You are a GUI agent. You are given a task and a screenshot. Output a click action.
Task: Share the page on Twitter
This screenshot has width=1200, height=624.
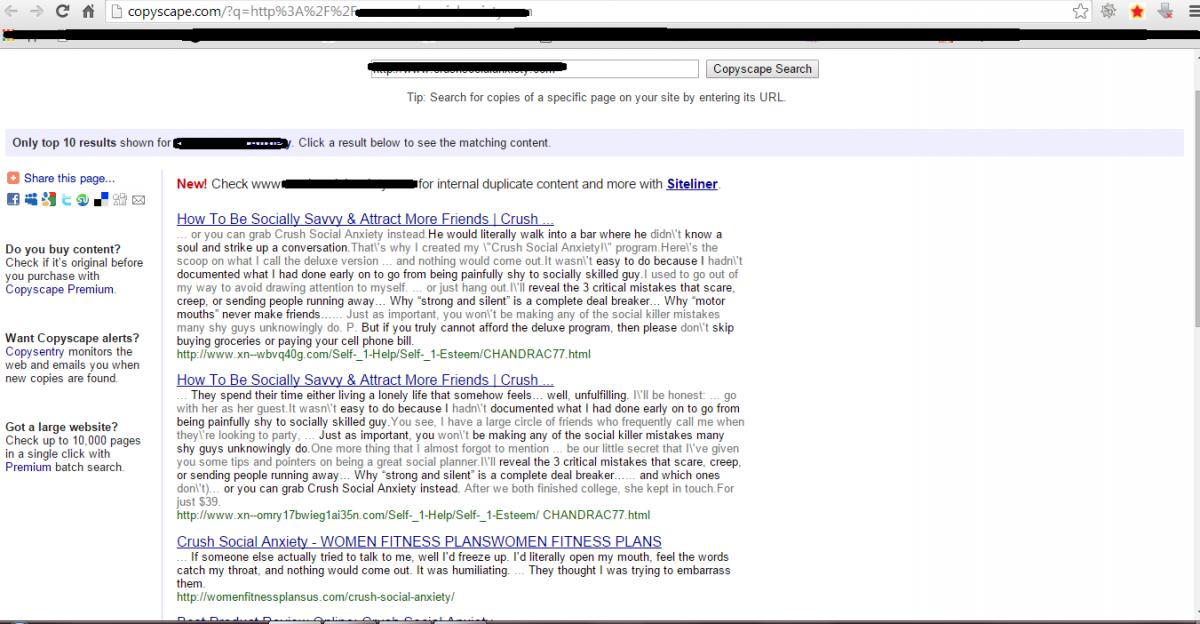tap(66, 199)
